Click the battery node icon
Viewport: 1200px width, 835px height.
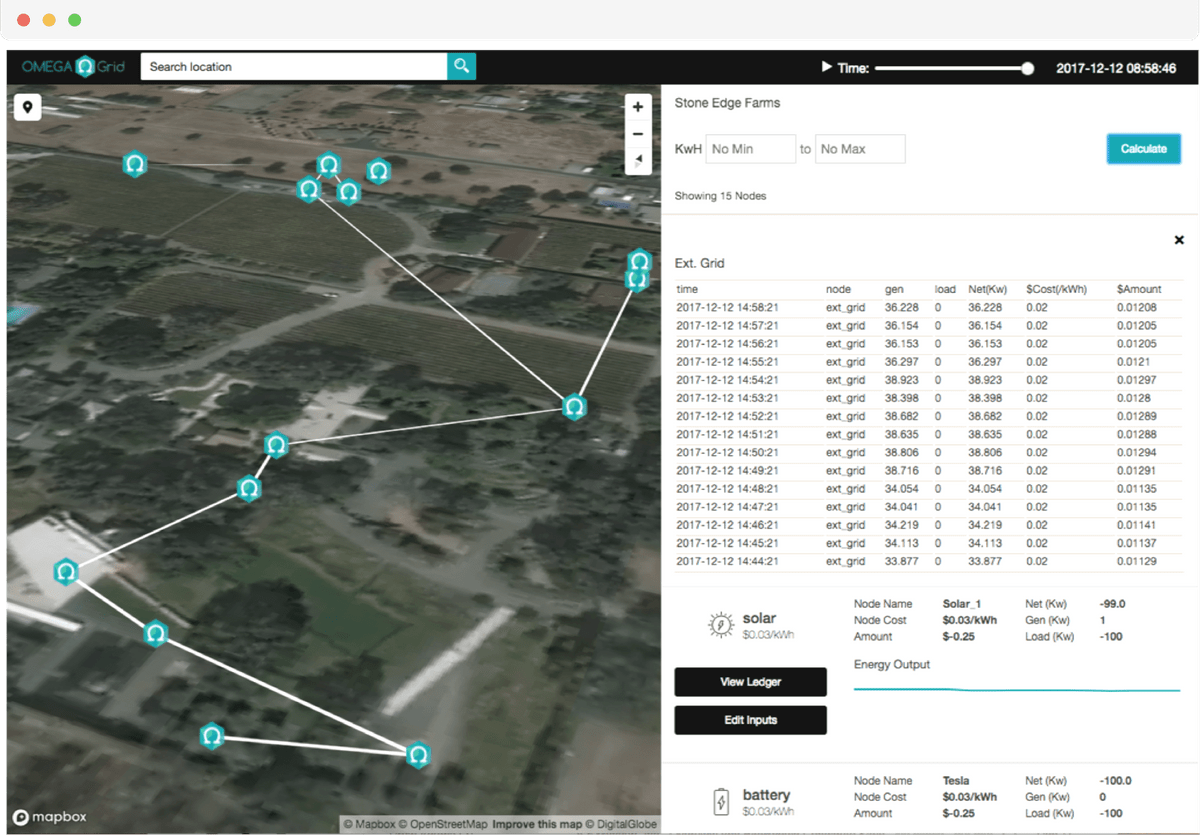pos(720,802)
